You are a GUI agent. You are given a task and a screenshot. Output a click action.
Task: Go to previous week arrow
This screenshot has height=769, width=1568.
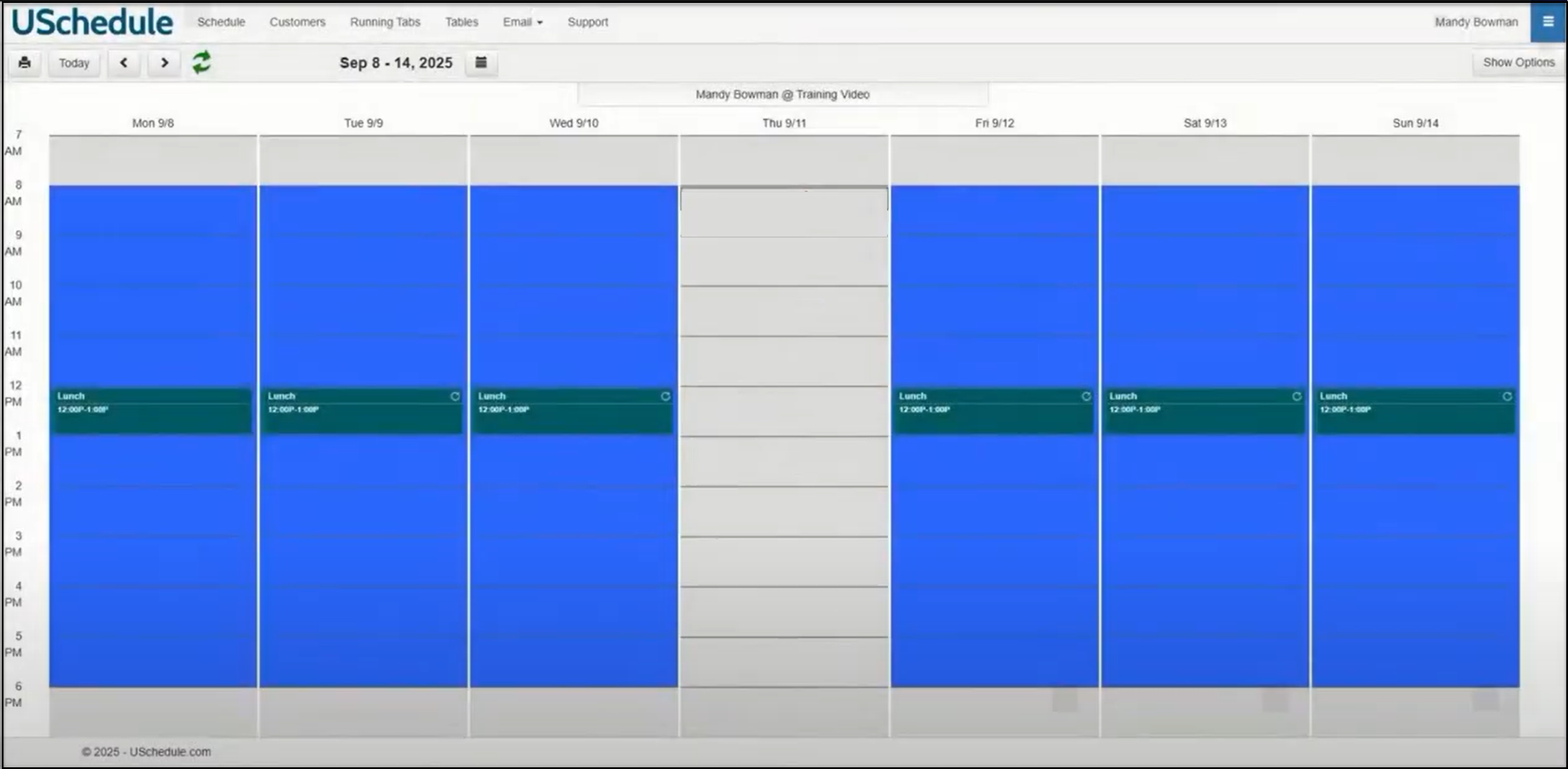[x=124, y=63]
